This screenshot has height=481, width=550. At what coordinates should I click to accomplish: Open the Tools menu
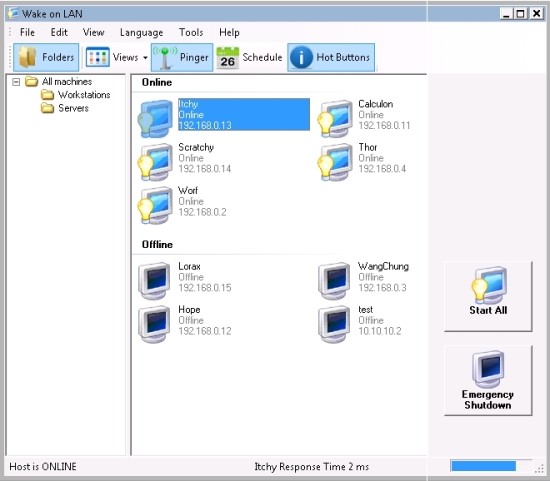pos(191,32)
